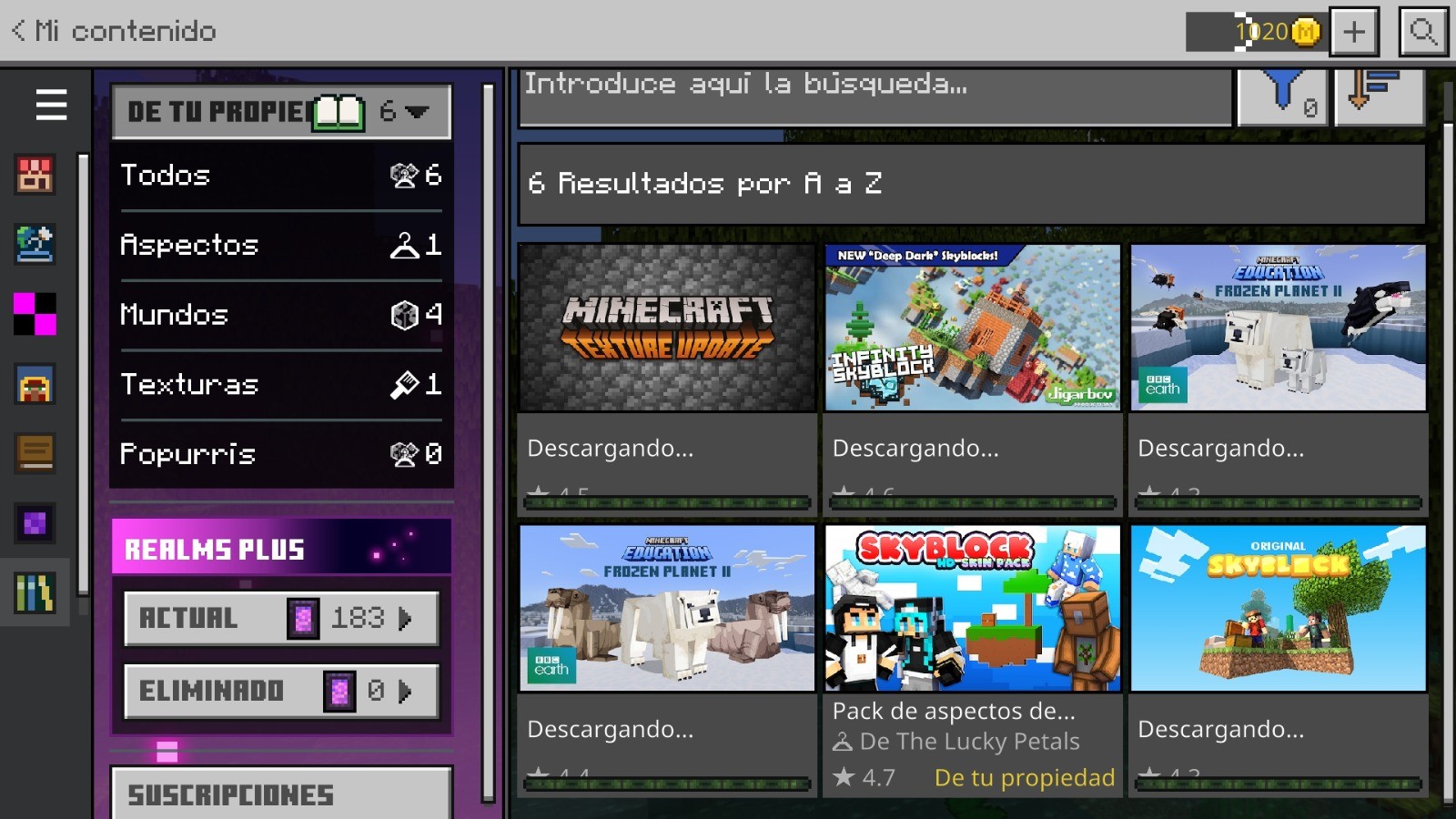Select the Popurrís category

[281, 454]
